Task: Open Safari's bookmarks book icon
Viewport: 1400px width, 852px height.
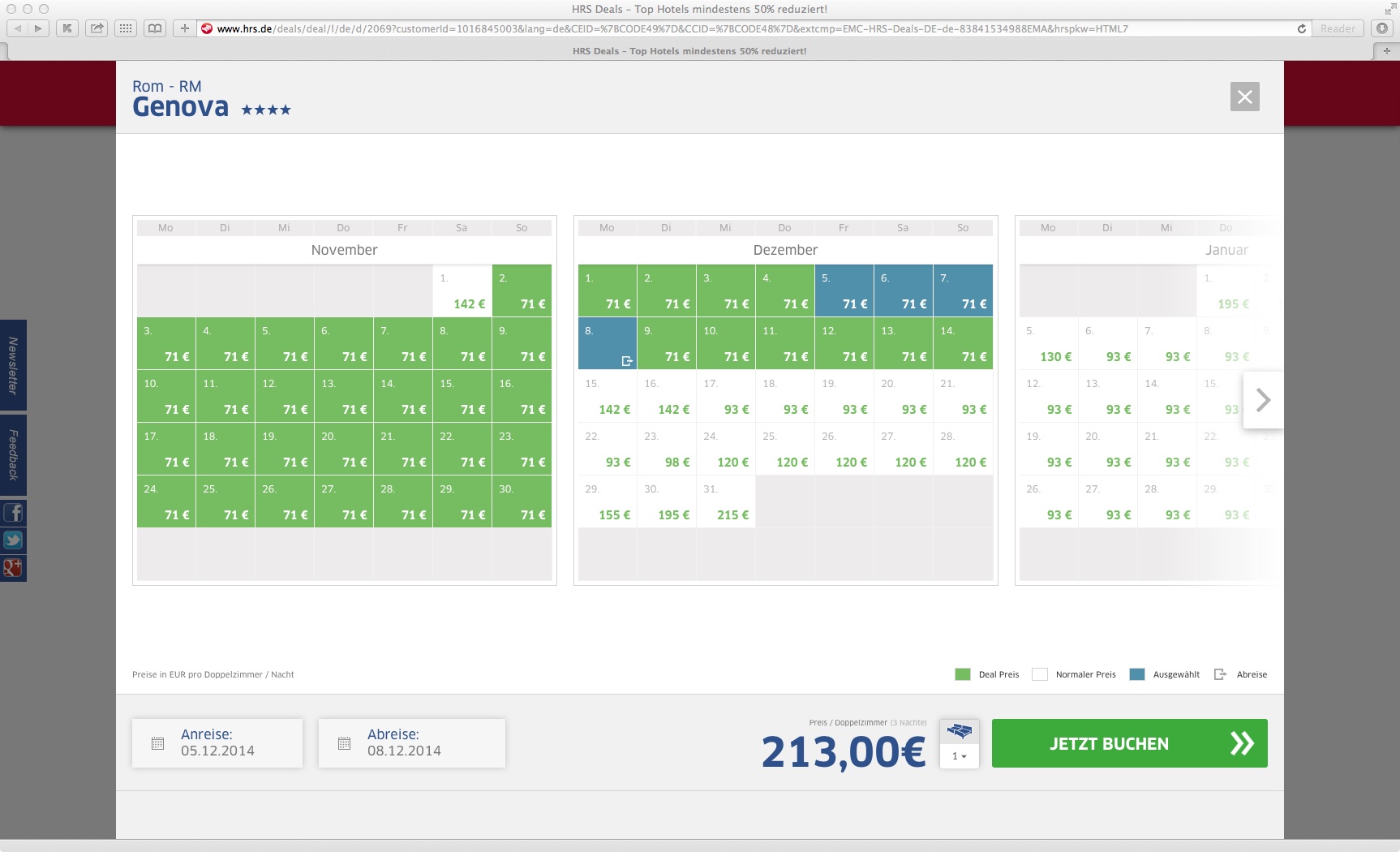Action: pos(154,28)
